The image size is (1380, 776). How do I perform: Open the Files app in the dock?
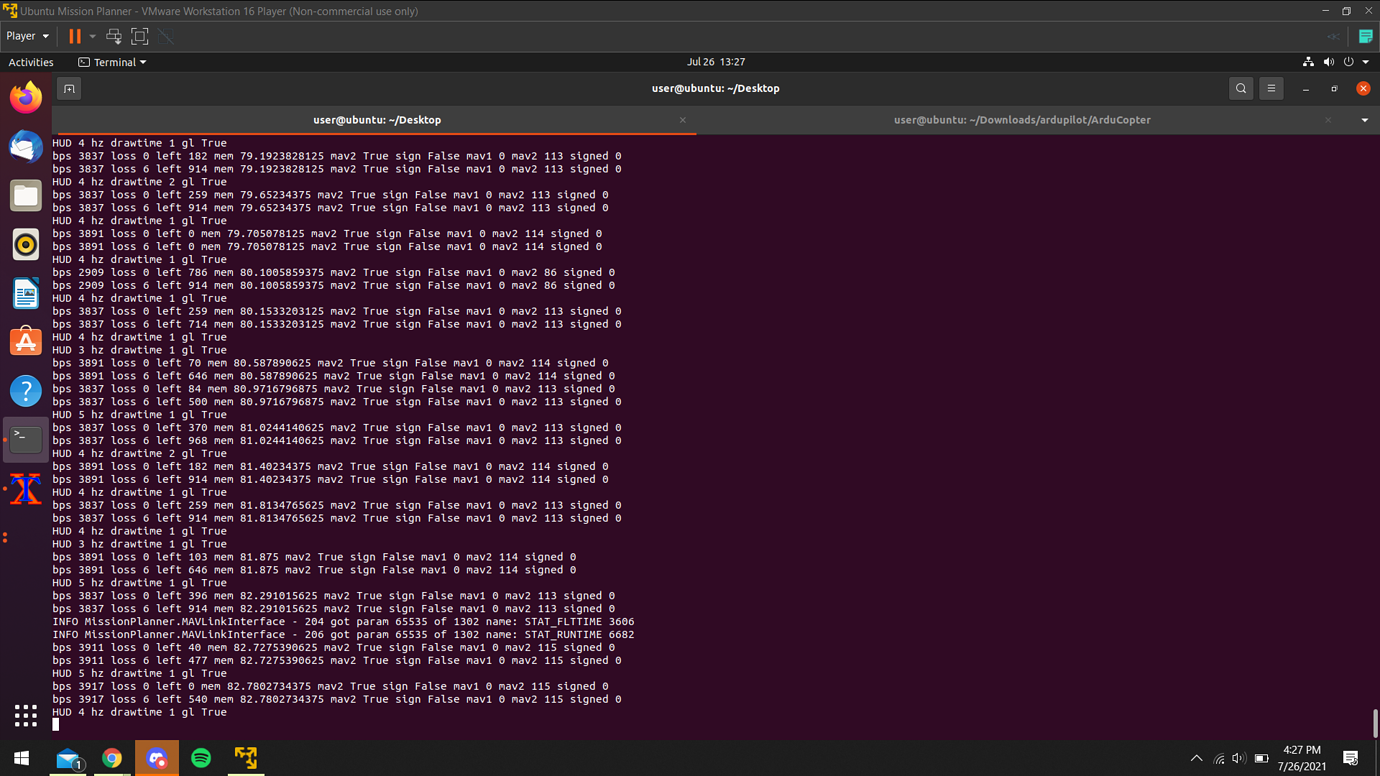(25, 195)
